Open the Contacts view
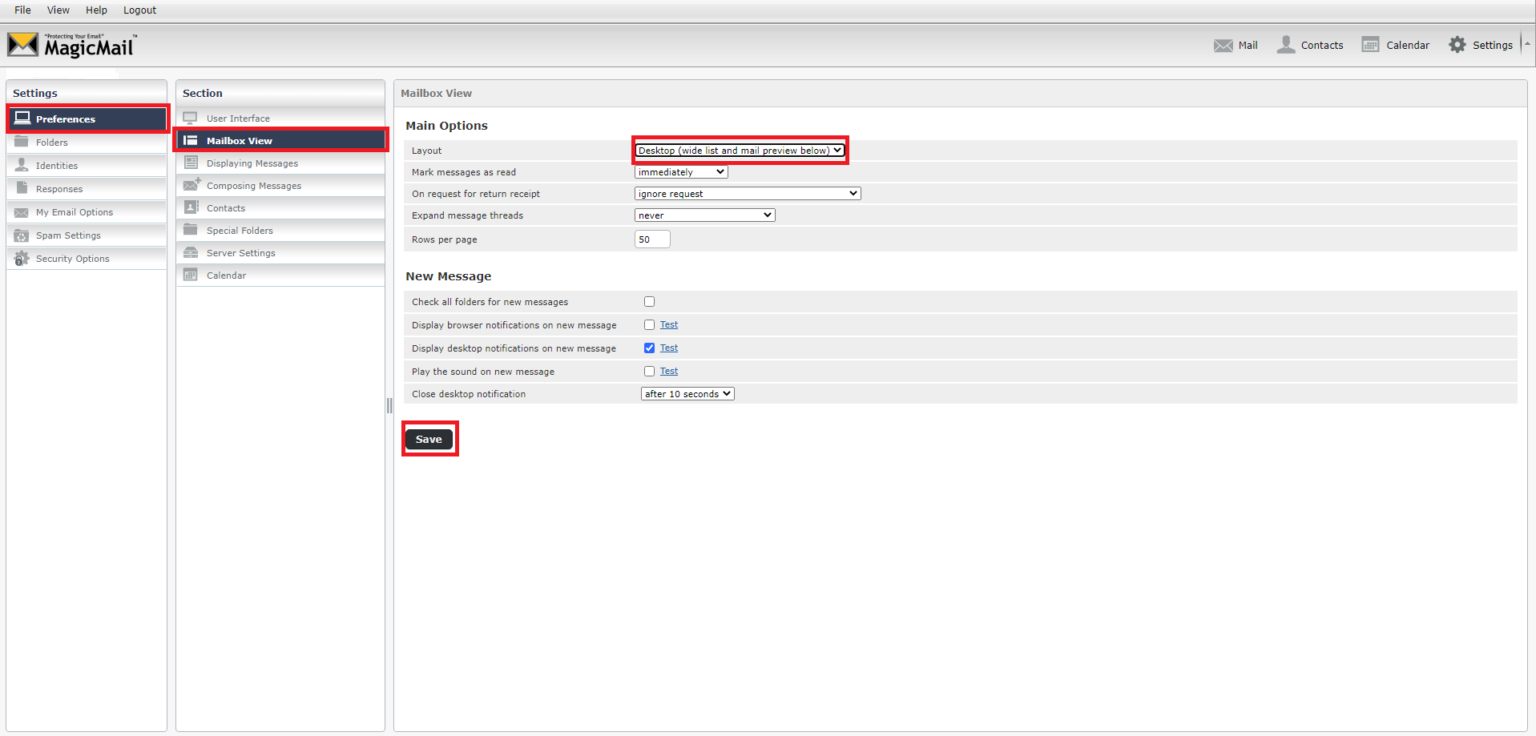Screen dimensions: 1536x736 1310,44
